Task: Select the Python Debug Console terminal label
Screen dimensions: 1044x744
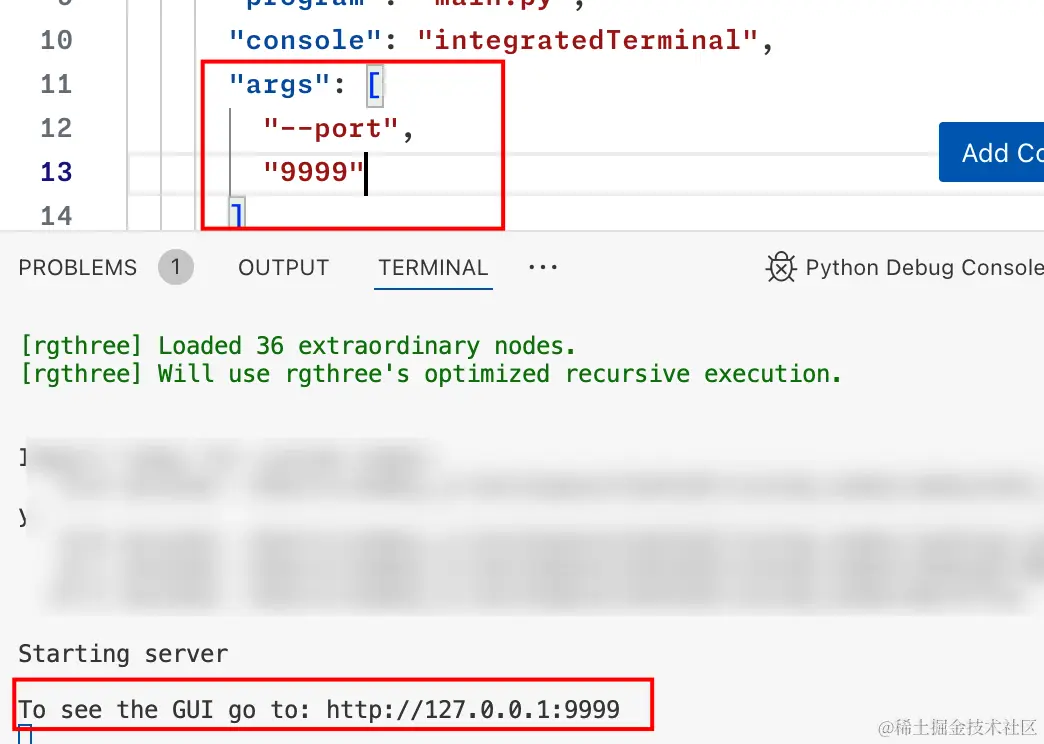Action: tap(924, 268)
